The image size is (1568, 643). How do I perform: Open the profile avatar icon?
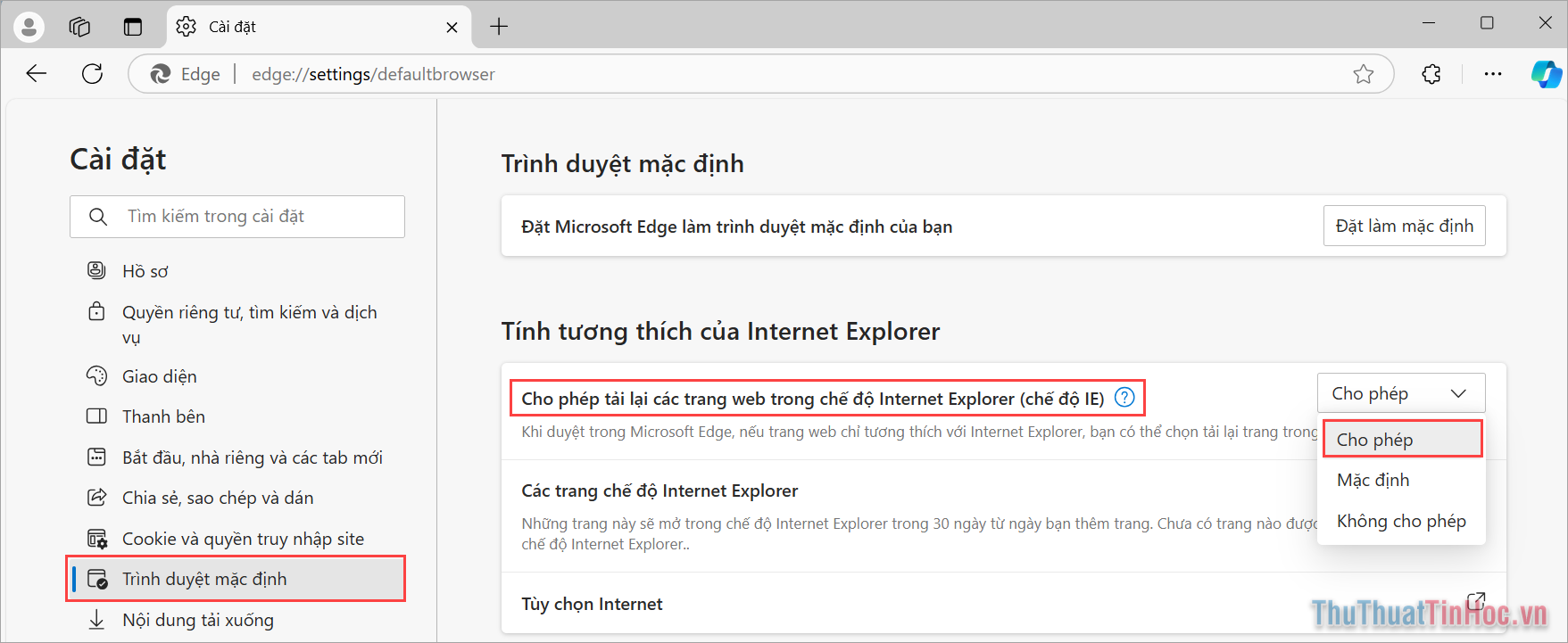tap(29, 27)
